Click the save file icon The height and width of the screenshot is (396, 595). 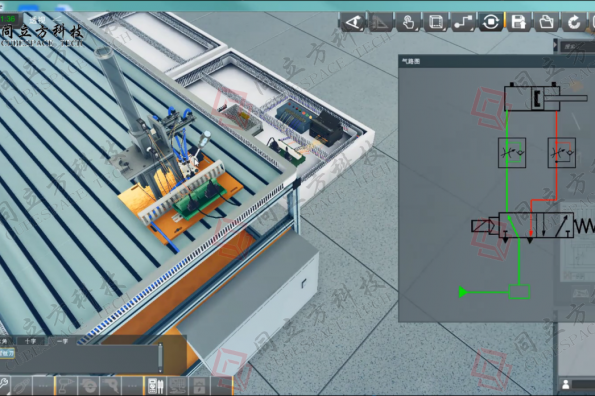518,22
